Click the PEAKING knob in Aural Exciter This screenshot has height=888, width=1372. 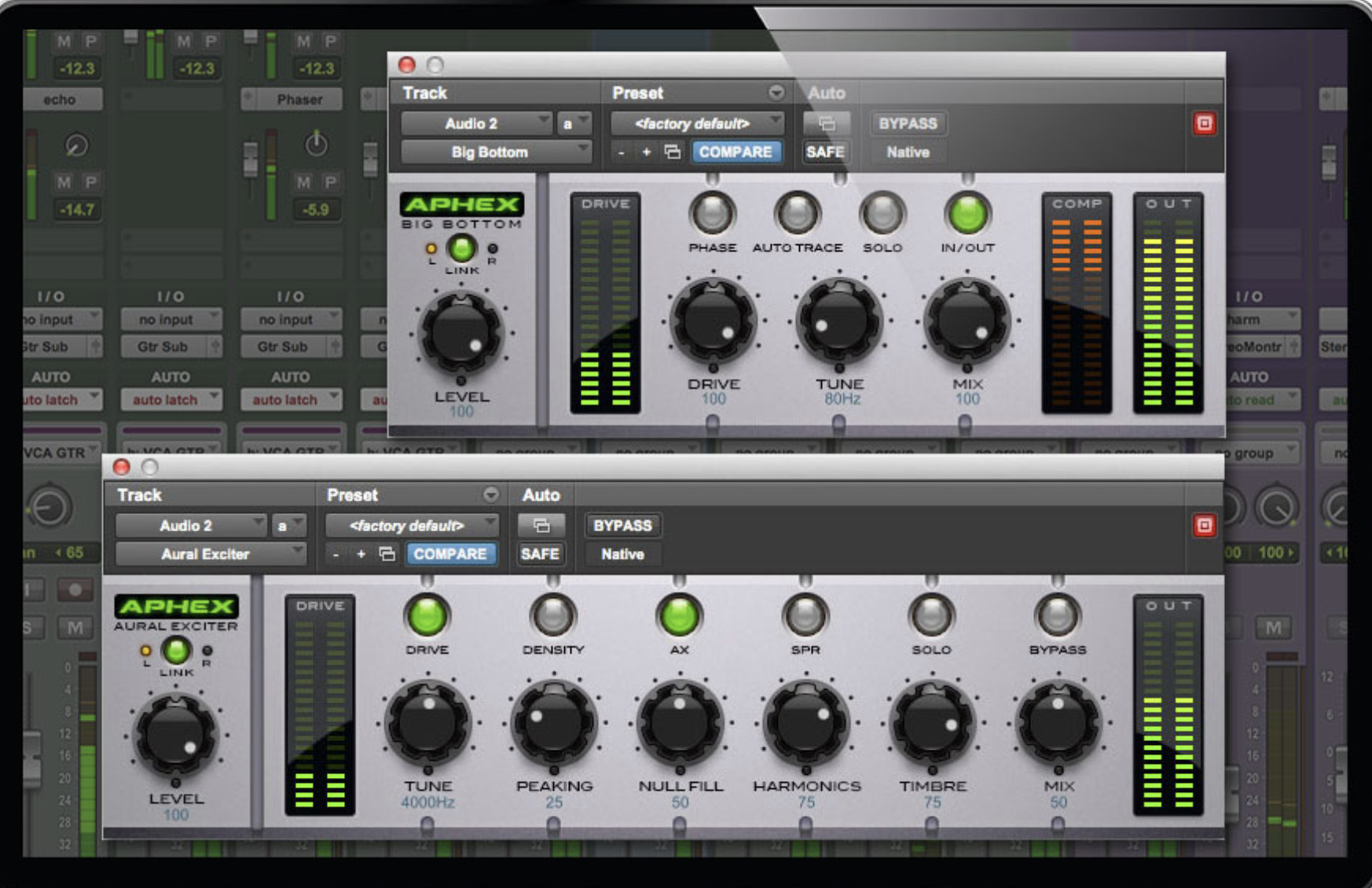click(x=553, y=723)
